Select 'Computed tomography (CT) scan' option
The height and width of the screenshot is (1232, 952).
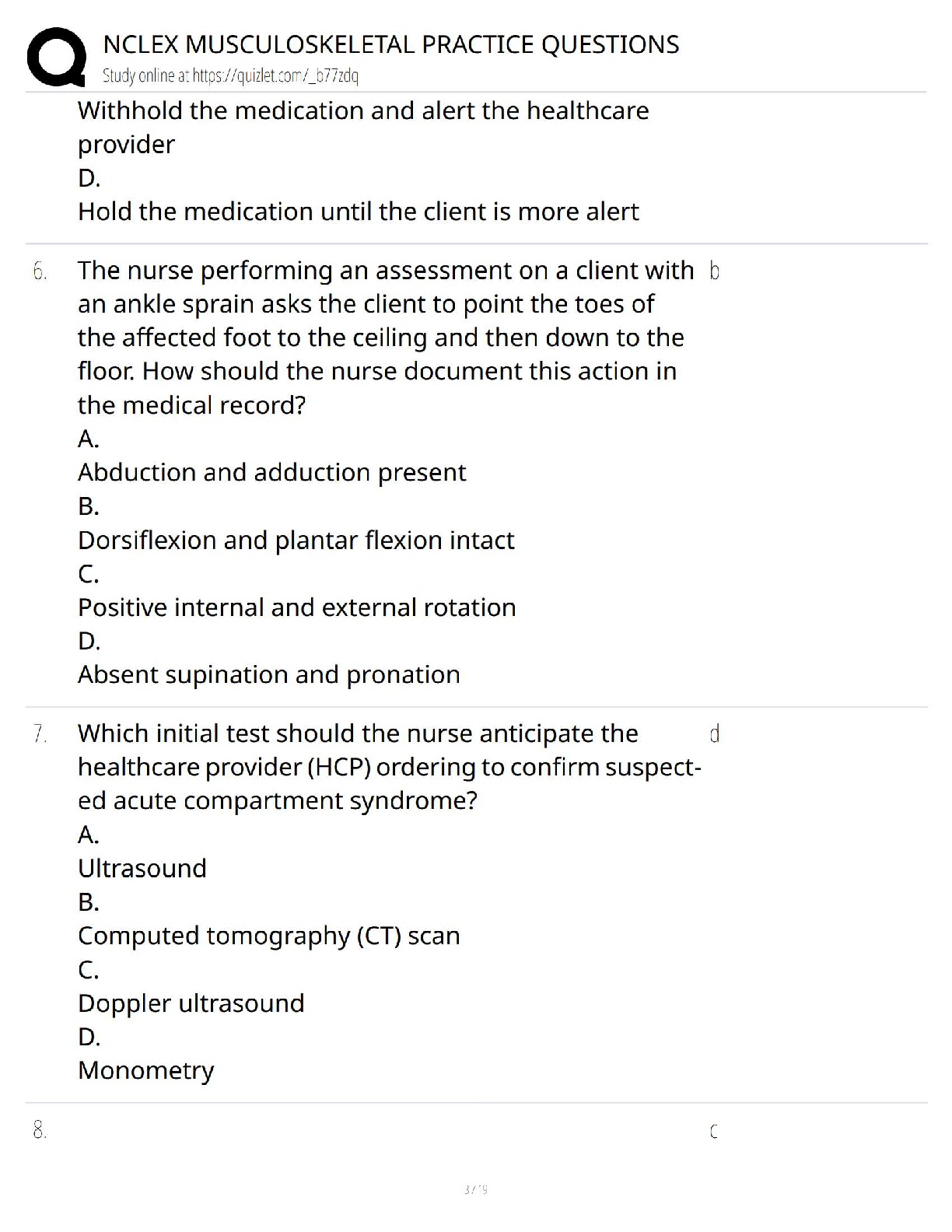click(x=268, y=935)
